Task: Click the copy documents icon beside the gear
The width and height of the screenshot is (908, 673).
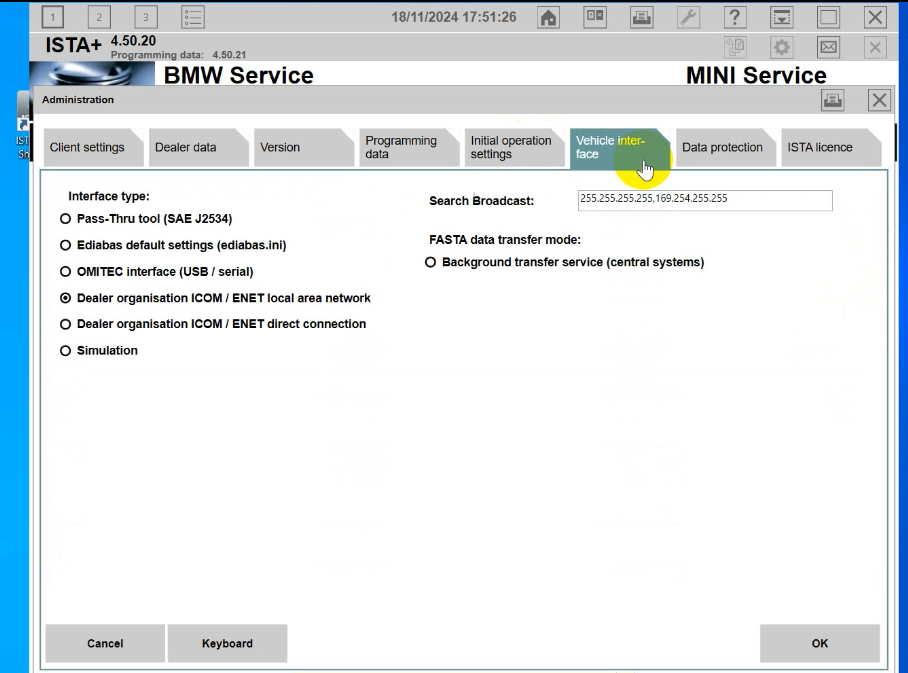Action: (x=735, y=47)
